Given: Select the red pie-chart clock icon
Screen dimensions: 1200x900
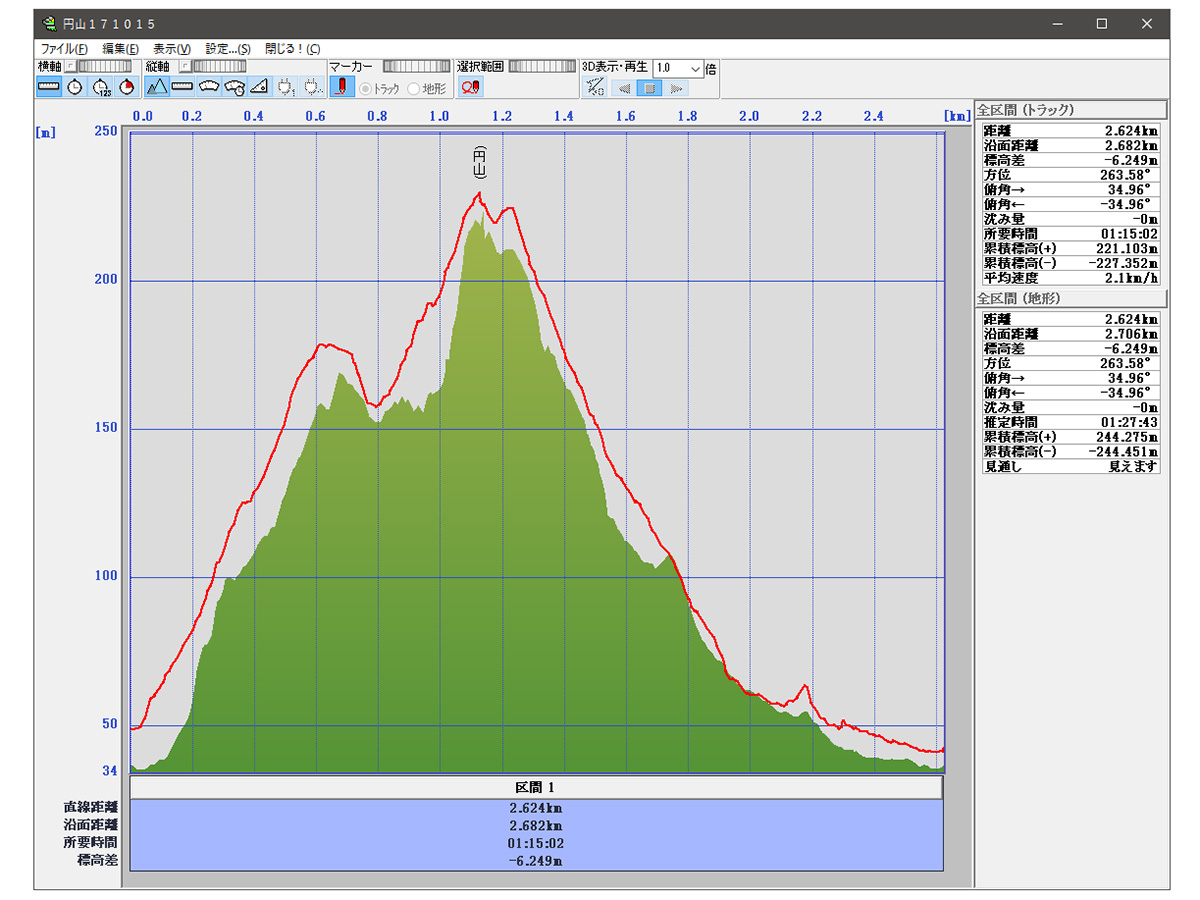Looking at the screenshot, I should coord(126,87).
